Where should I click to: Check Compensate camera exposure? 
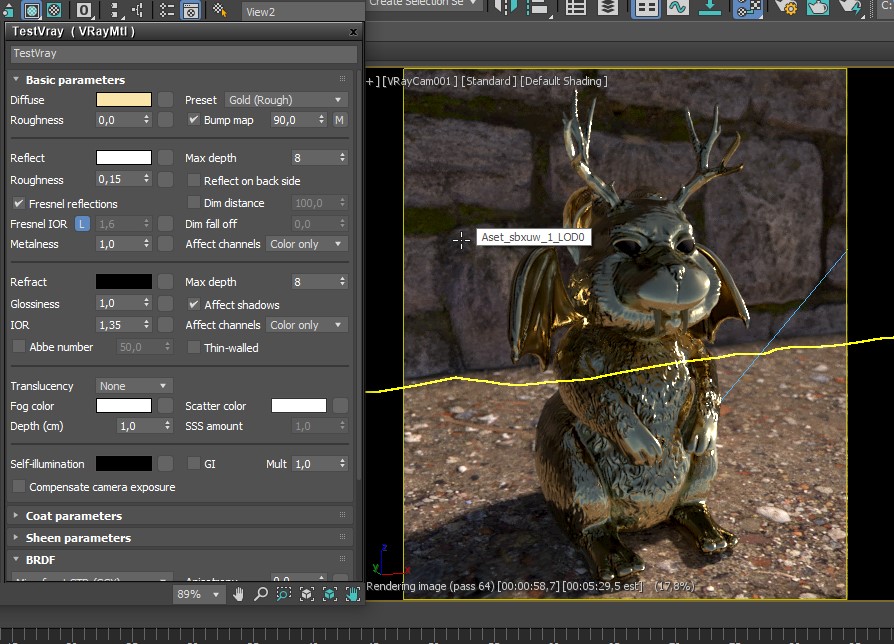point(19,487)
